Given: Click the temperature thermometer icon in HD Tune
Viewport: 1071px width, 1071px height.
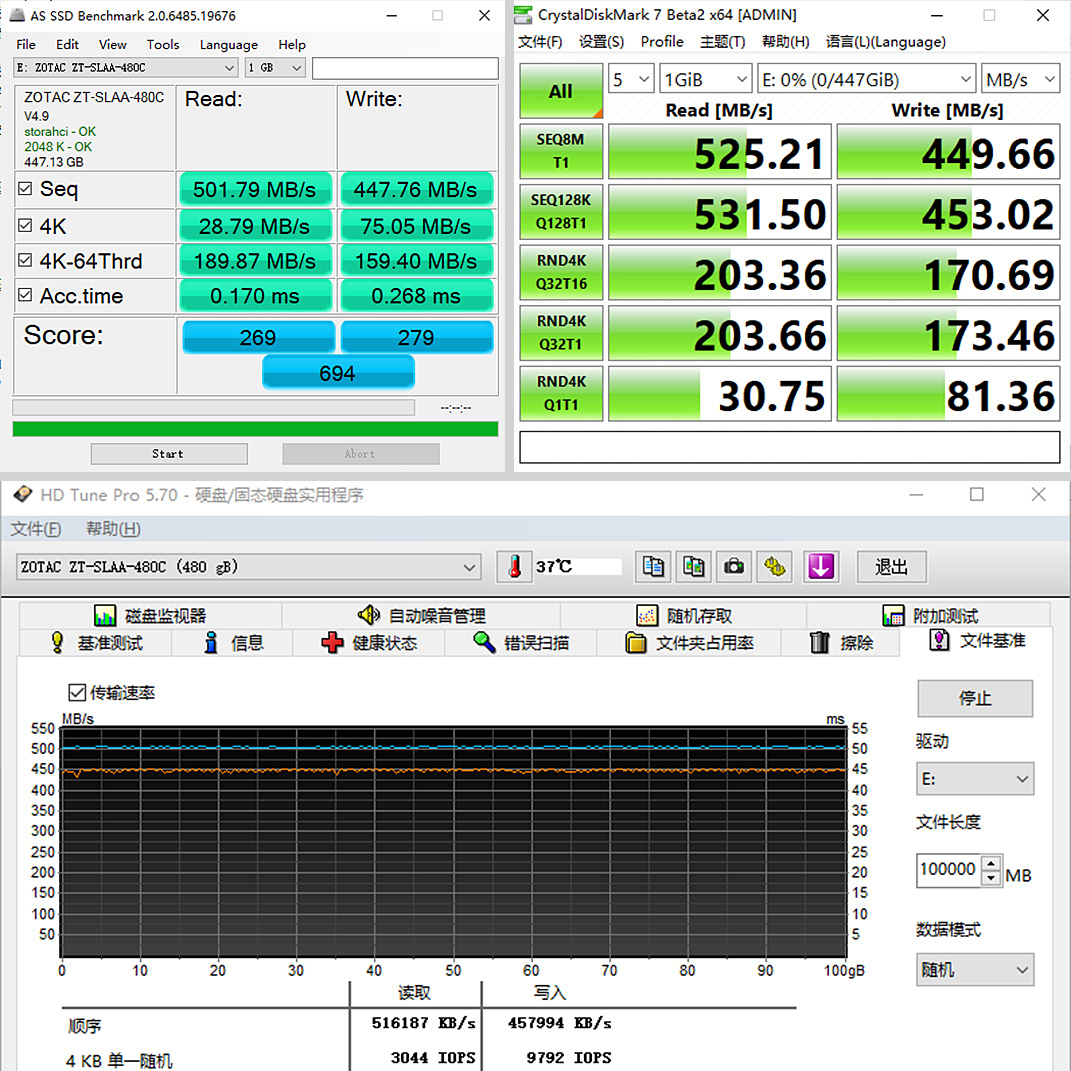Looking at the screenshot, I should [x=514, y=567].
